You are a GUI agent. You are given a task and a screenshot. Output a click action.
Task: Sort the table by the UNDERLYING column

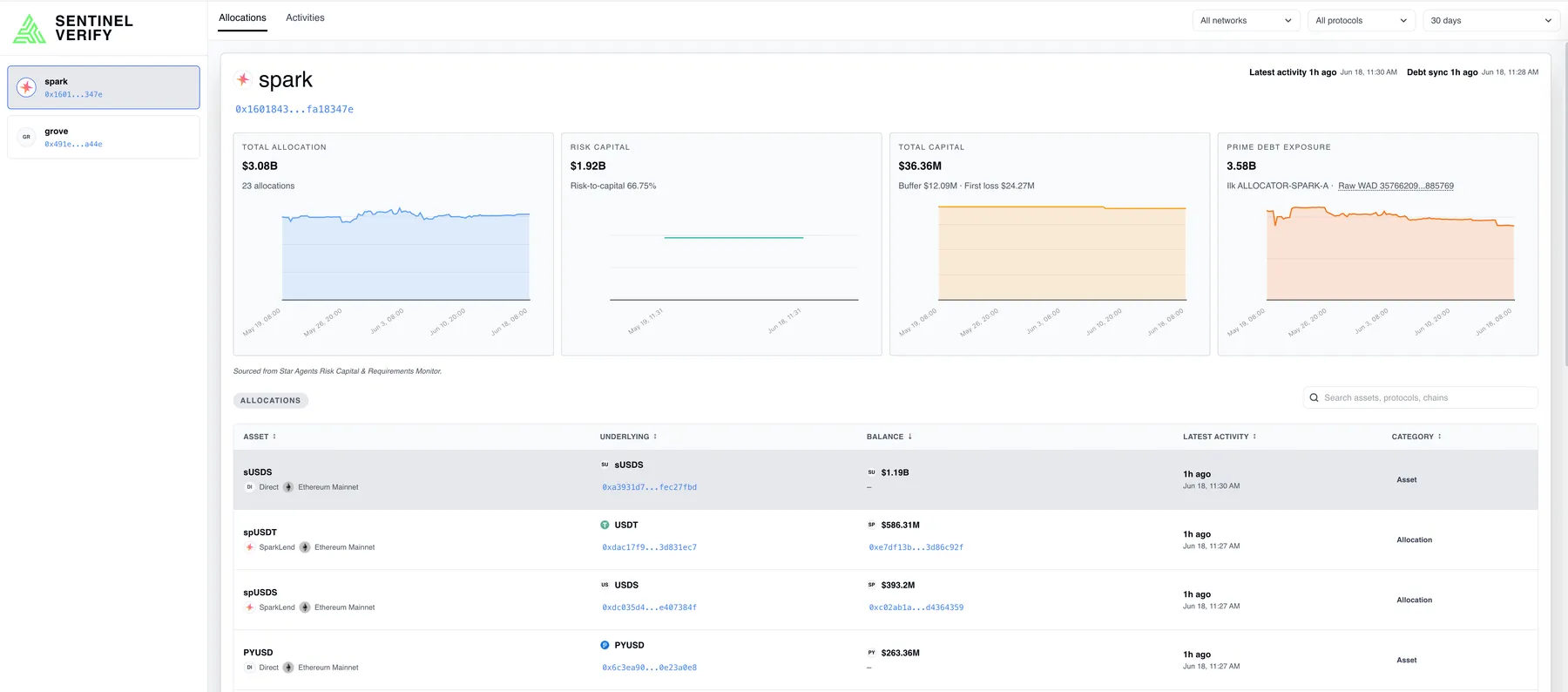tap(628, 437)
